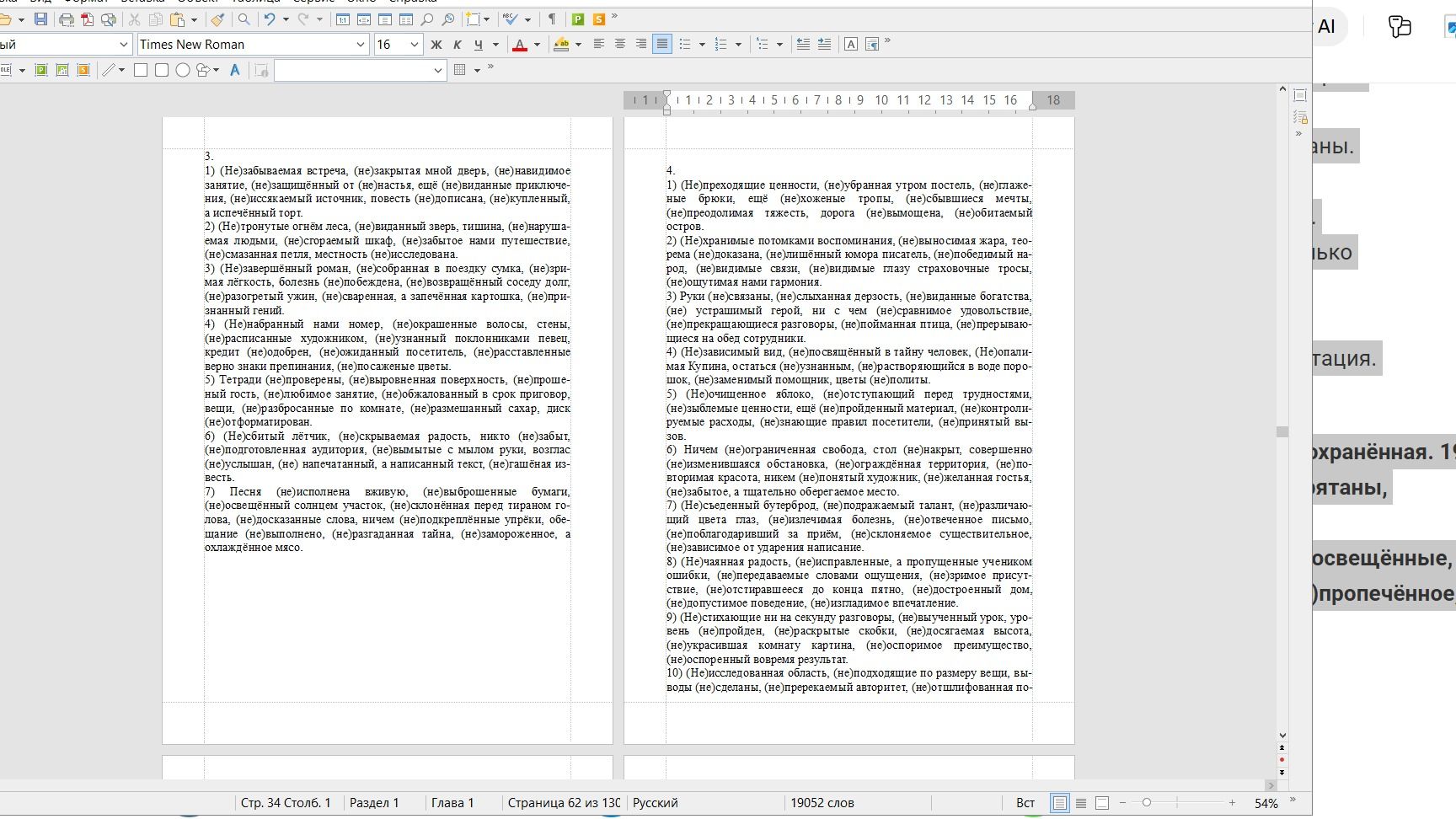The height and width of the screenshot is (819, 1456).
Task: Click the zoom in plus button
Action: point(1232,803)
